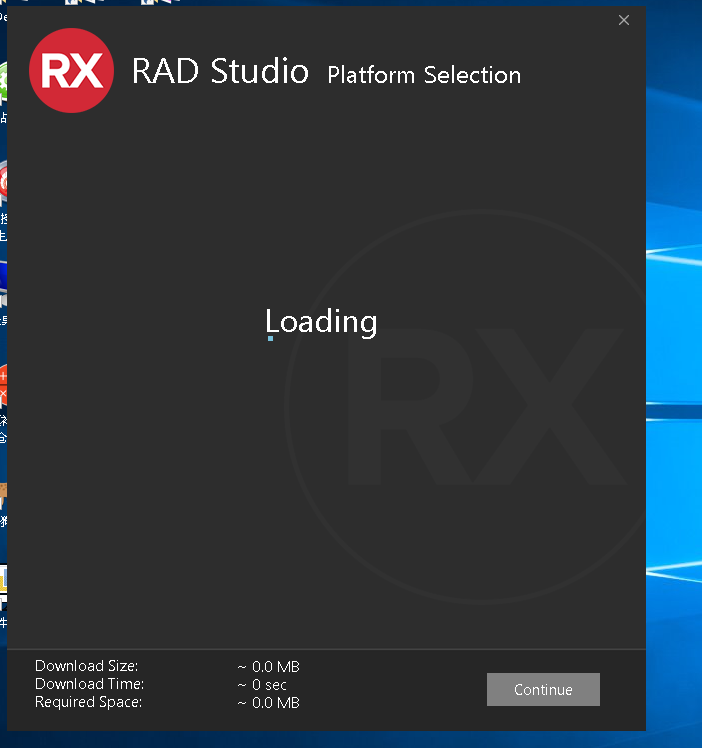
Task: Click the Platform Selection heading
Action: pos(424,75)
